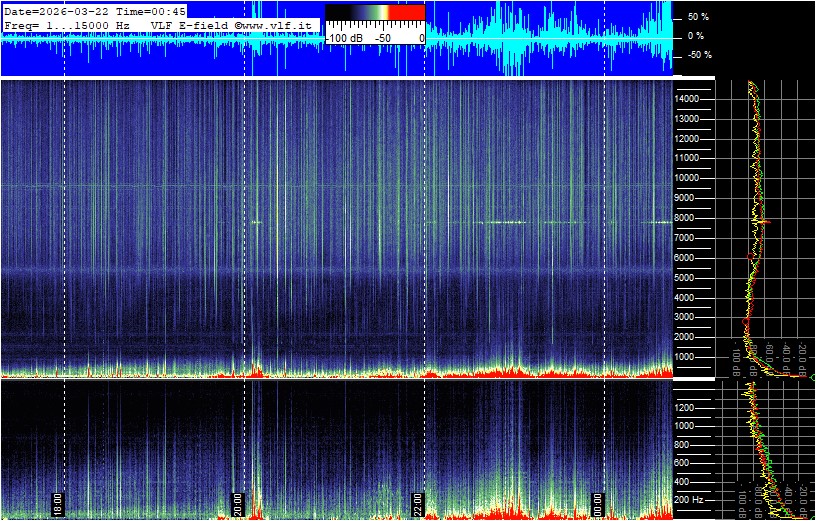Select the 00:00 time marker
Screen dimensions: 816x521
[x=597, y=504]
